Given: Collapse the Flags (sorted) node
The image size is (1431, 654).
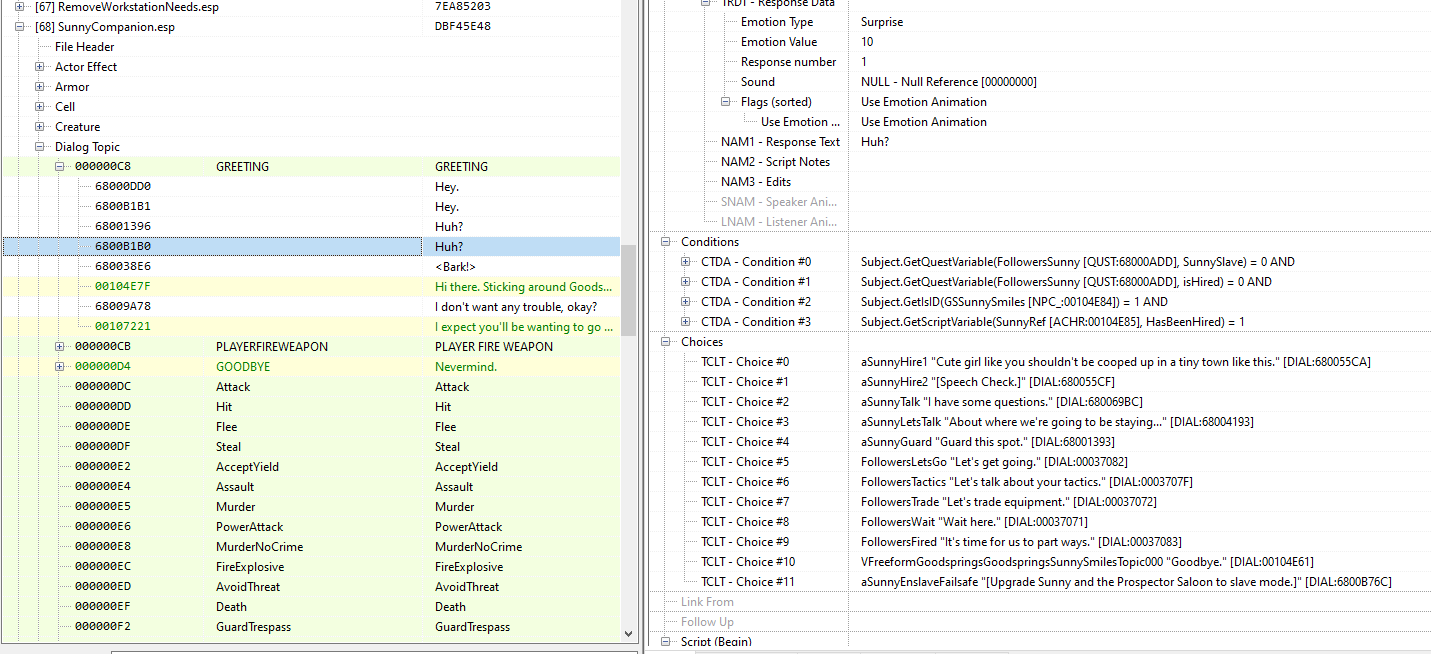Looking at the screenshot, I should pyautogui.click(x=726, y=102).
